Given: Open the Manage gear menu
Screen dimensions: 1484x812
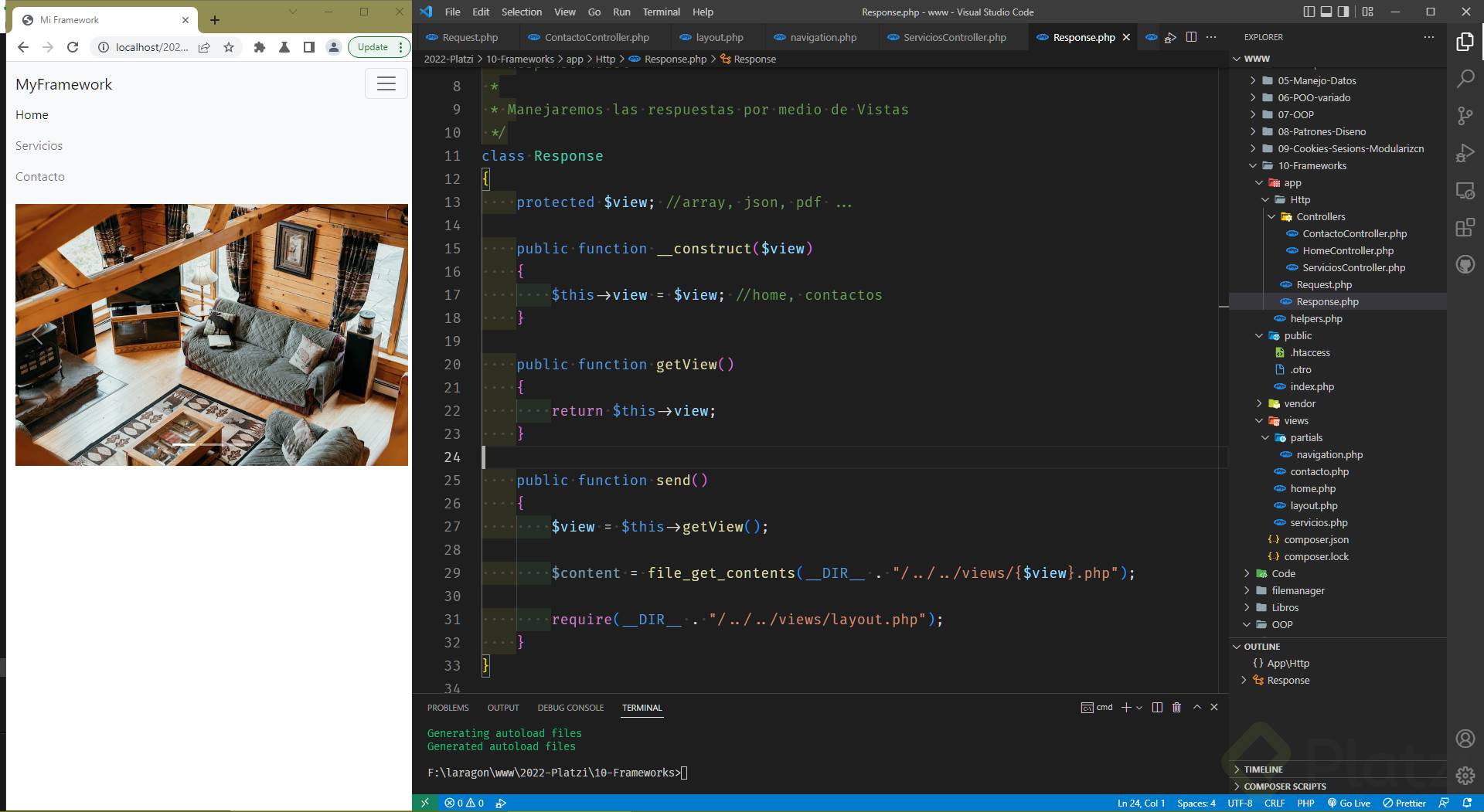Looking at the screenshot, I should pyautogui.click(x=1465, y=776).
